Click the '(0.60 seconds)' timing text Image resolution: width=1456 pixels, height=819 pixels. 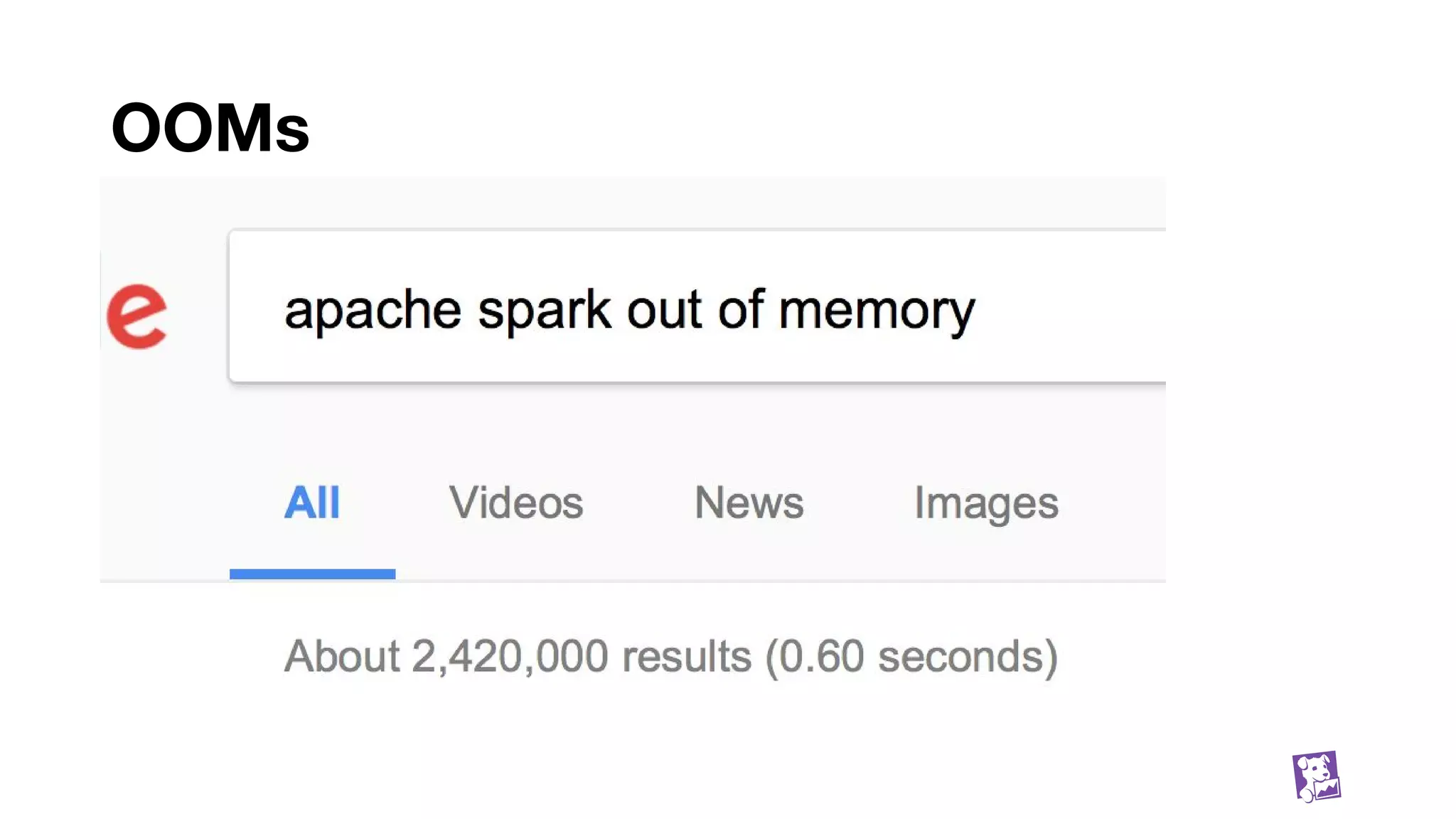[912, 656]
